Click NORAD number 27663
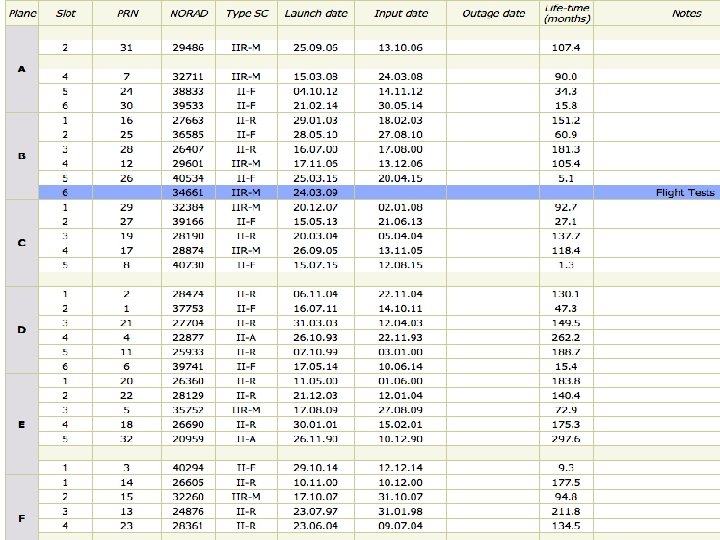 188,120
